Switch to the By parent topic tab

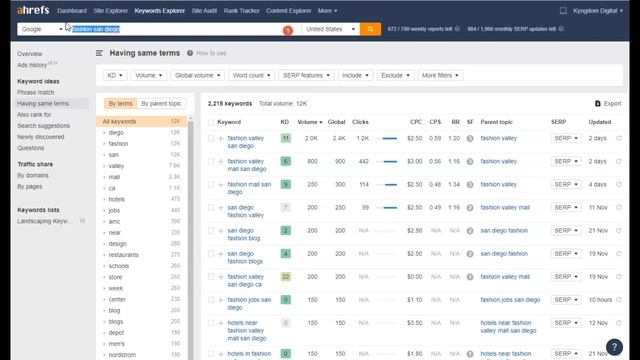pyautogui.click(x=161, y=104)
